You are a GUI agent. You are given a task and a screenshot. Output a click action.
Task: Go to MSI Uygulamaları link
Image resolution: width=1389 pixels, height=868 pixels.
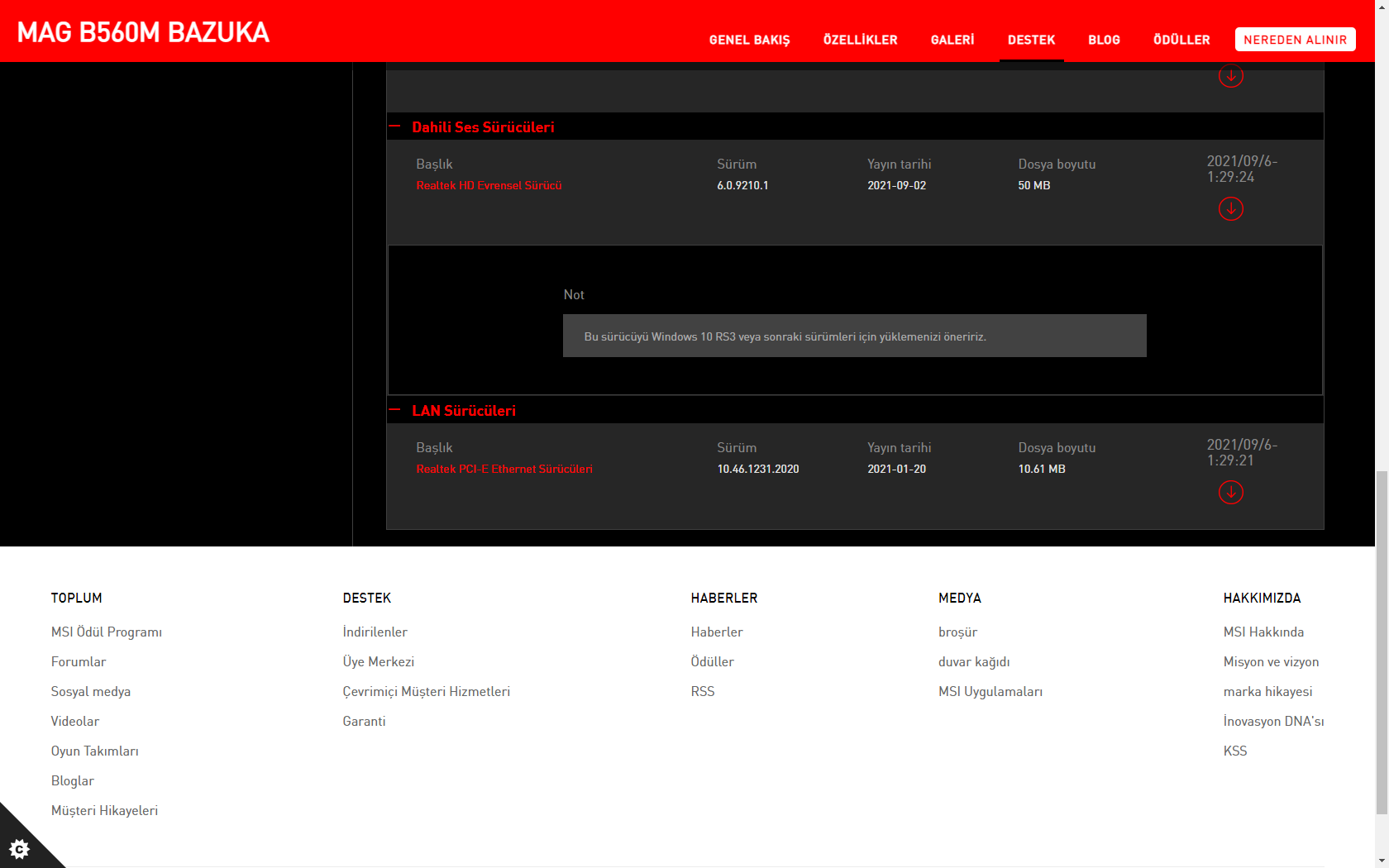pos(990,691)
